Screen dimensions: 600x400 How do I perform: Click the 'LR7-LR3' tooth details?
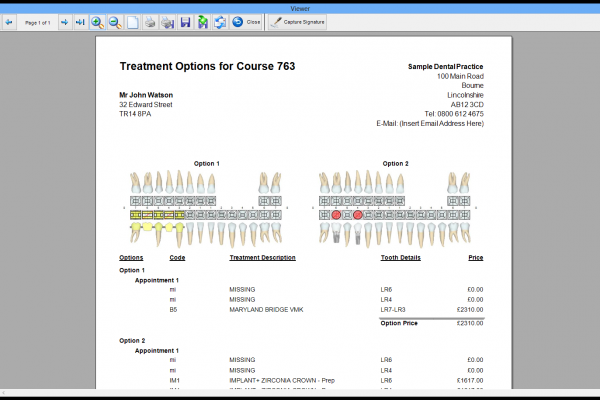[x=393, y=309]
